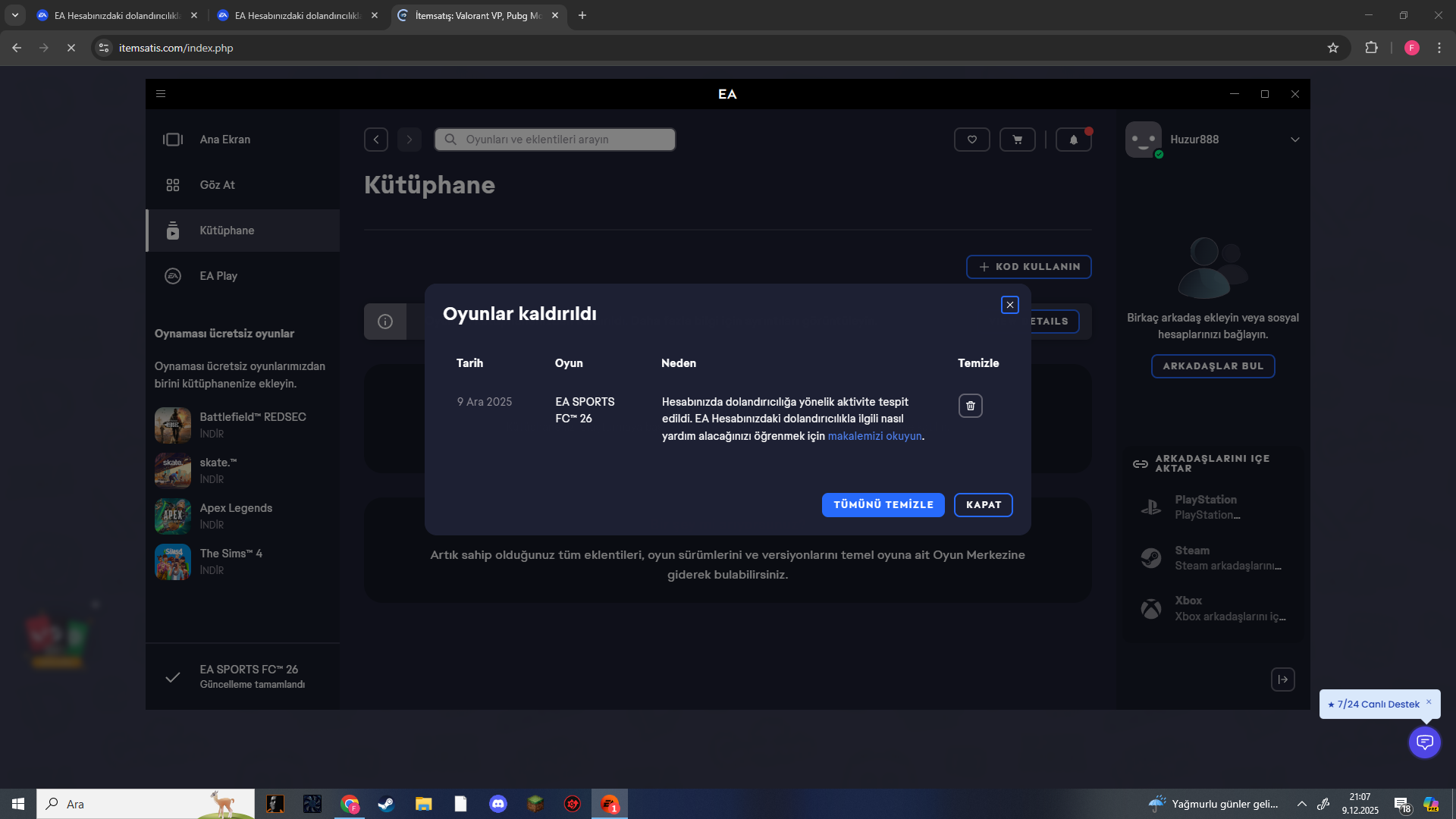Click the Huzur888 profile avatar
The image size is (1456, 819).
pyautogui.click(x=1144, y=140)
